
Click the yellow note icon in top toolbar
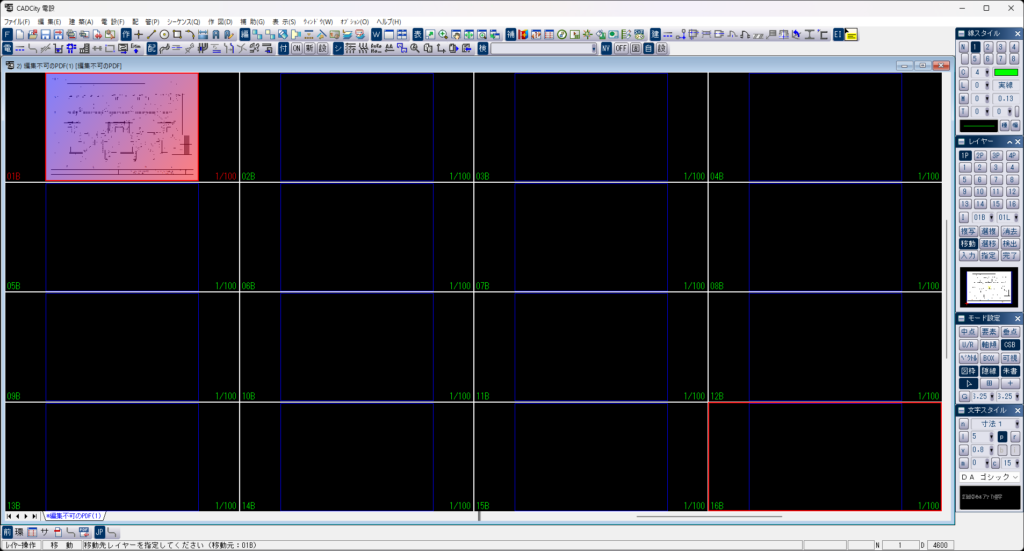tap(851, 35)
